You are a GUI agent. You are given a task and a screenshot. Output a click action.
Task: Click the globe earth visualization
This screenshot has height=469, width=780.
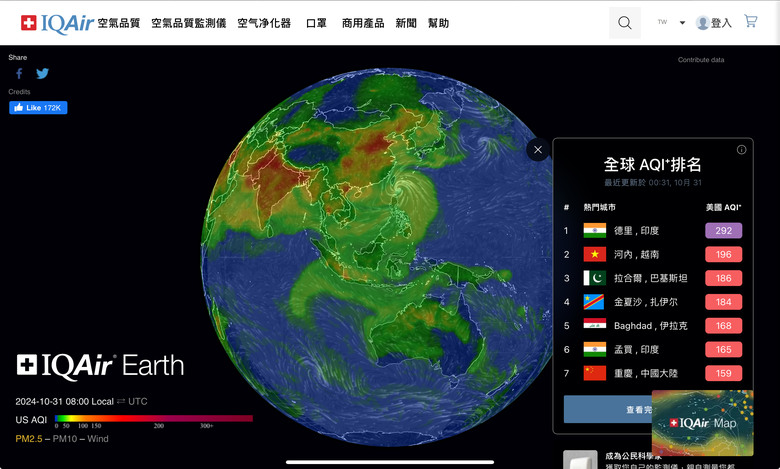coord(378,258)
